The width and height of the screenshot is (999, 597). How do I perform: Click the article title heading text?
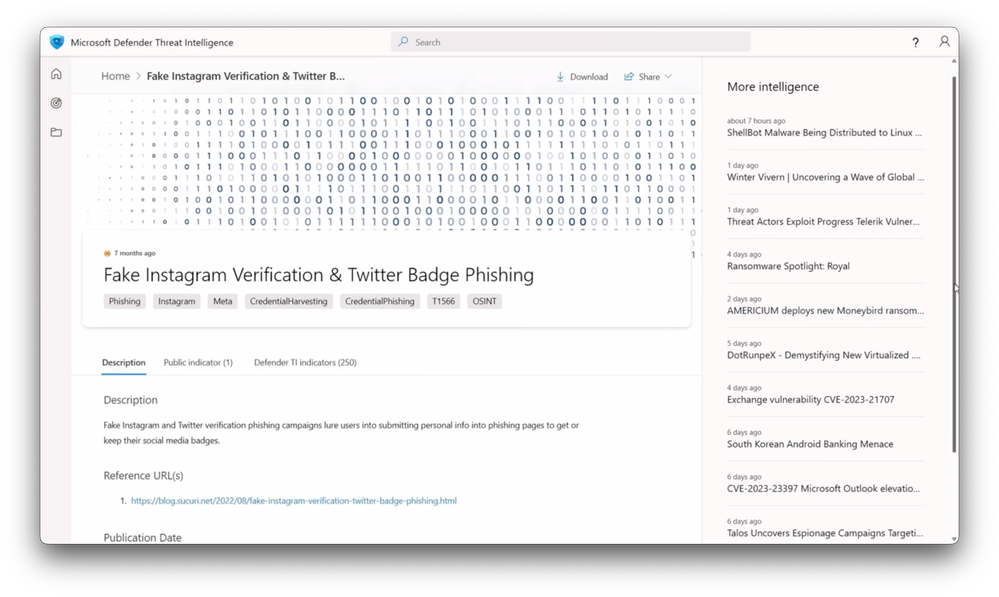click(x=319, y=275)
